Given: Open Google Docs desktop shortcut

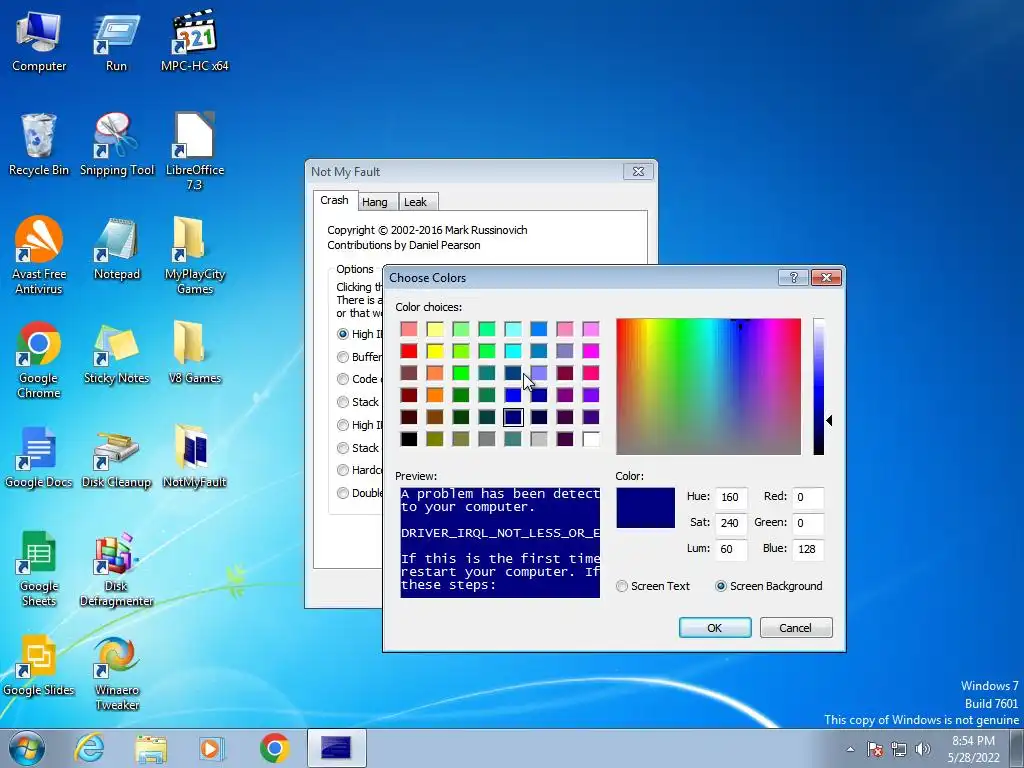Looking at the screenshot, I should 39,457.
